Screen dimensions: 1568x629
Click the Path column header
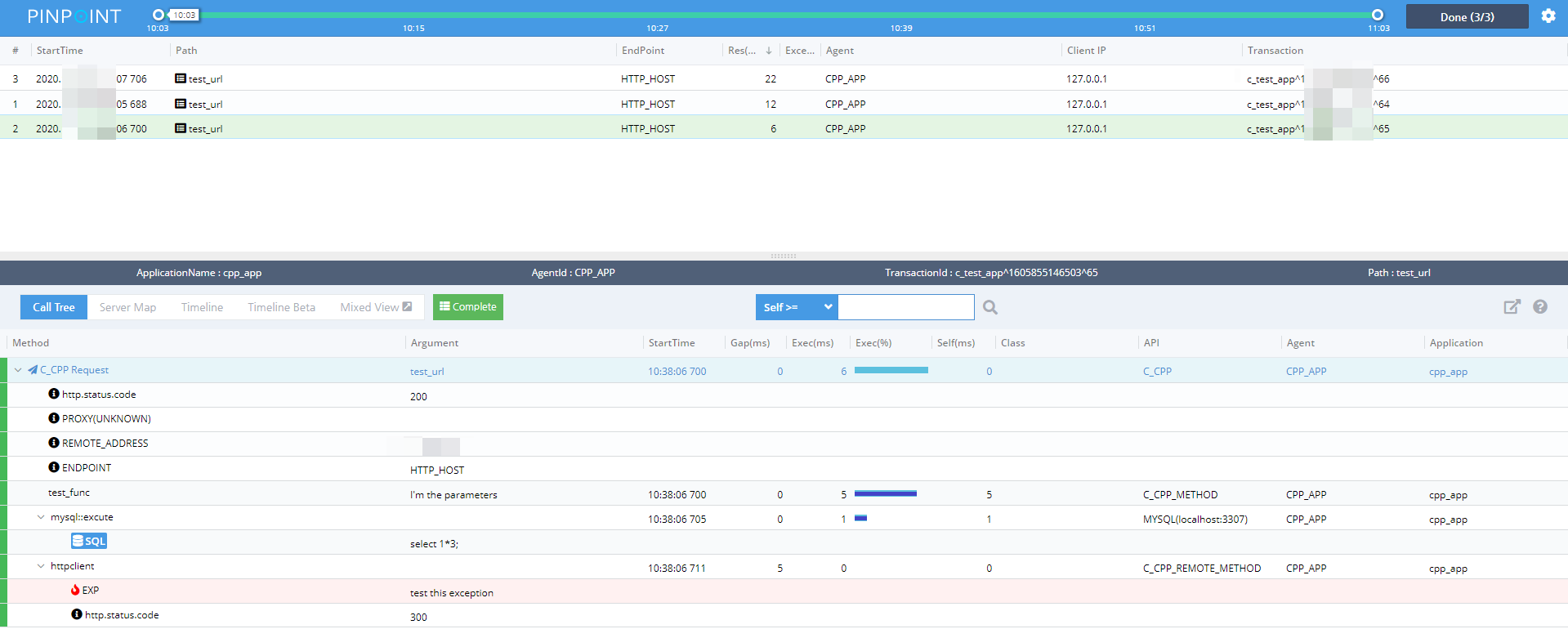186,51
